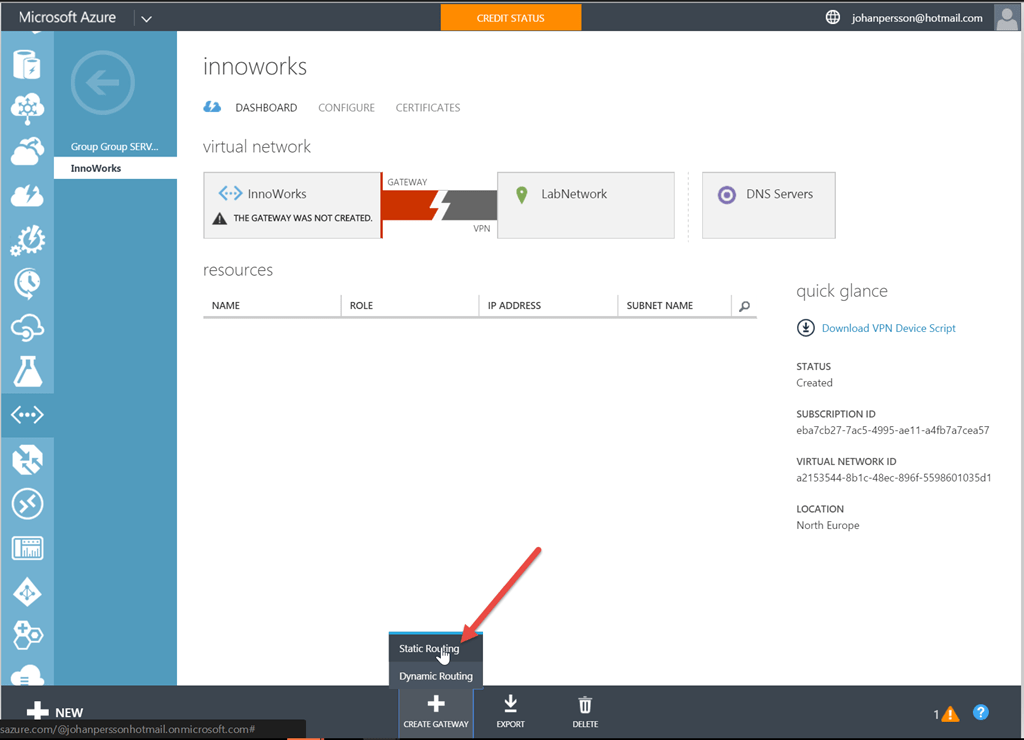Screen dimensions: 1024x740
Task: Click the LabNetwork green pin icon
Action: [521, 195]
